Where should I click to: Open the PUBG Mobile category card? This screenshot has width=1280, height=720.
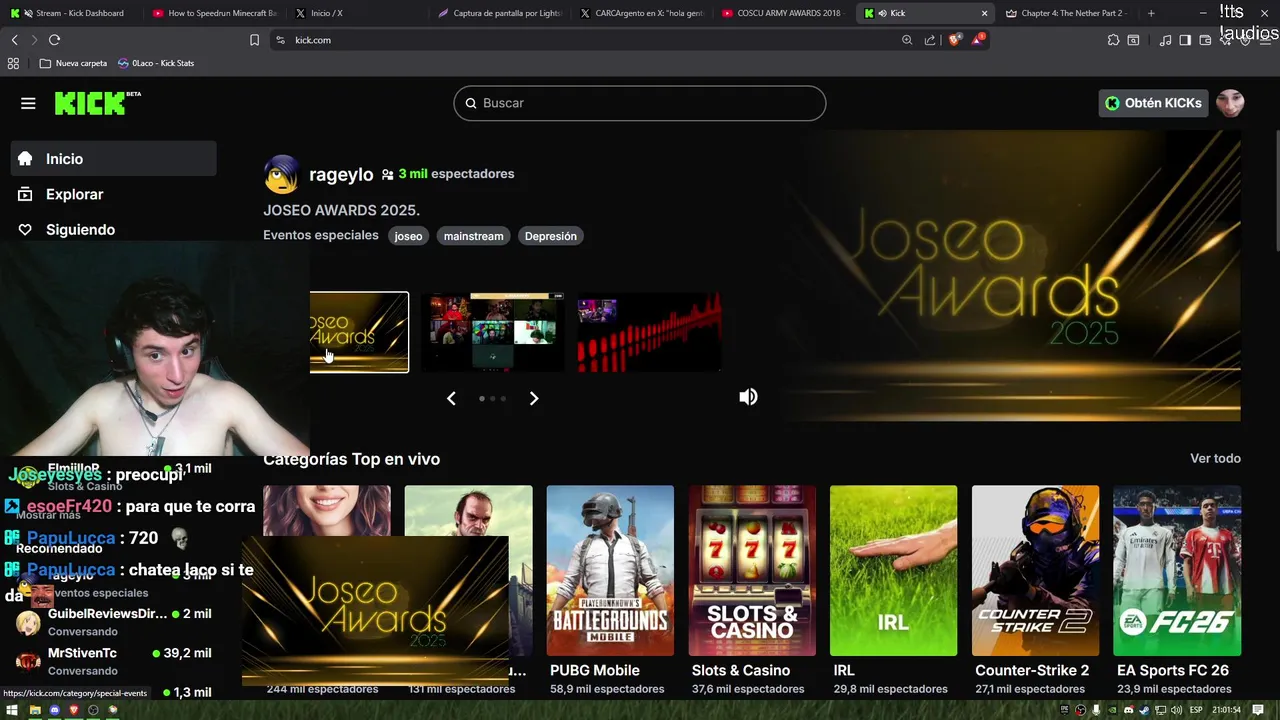[610, 571]
